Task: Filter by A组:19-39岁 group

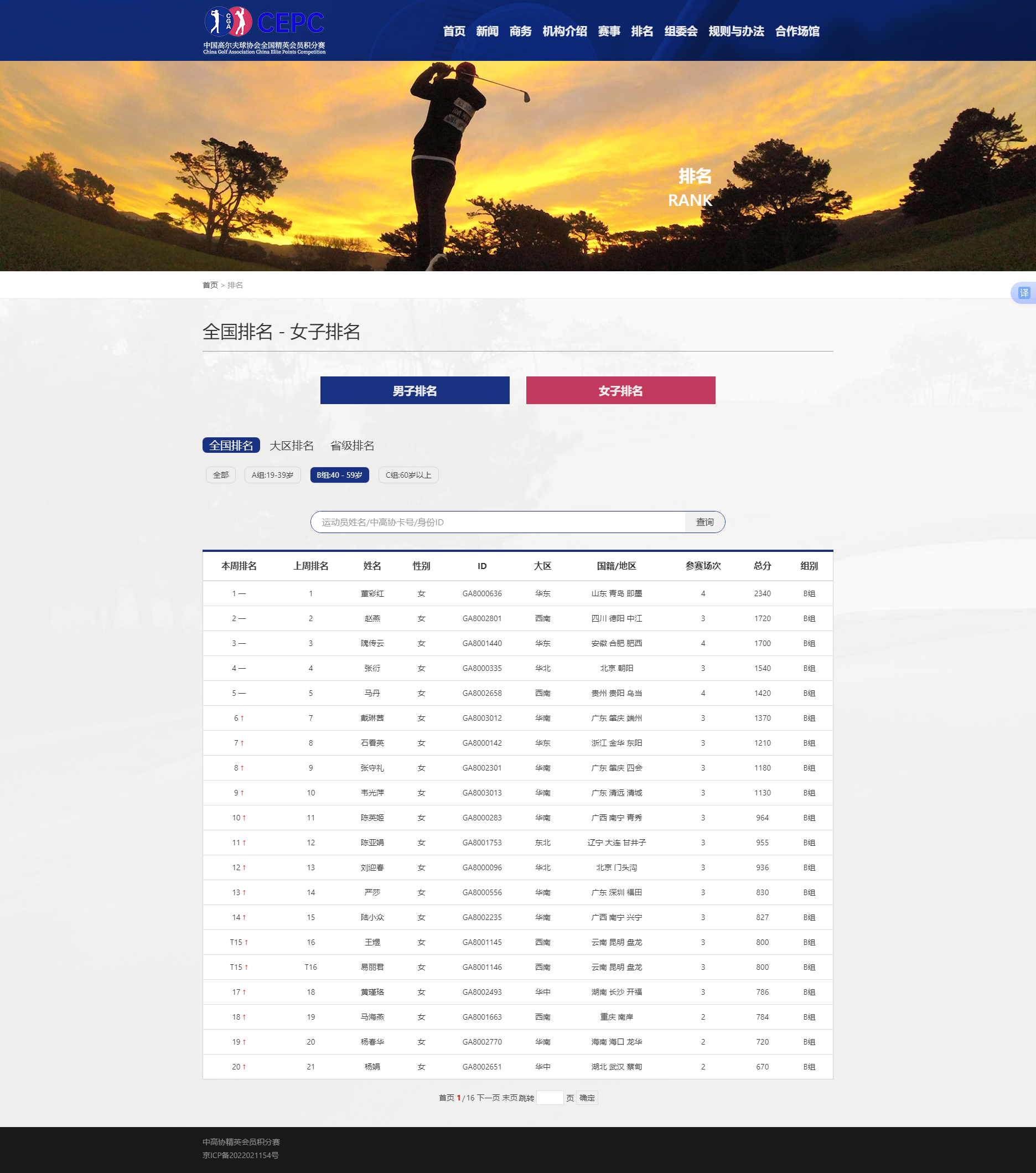Action: [x=272, y=475]
